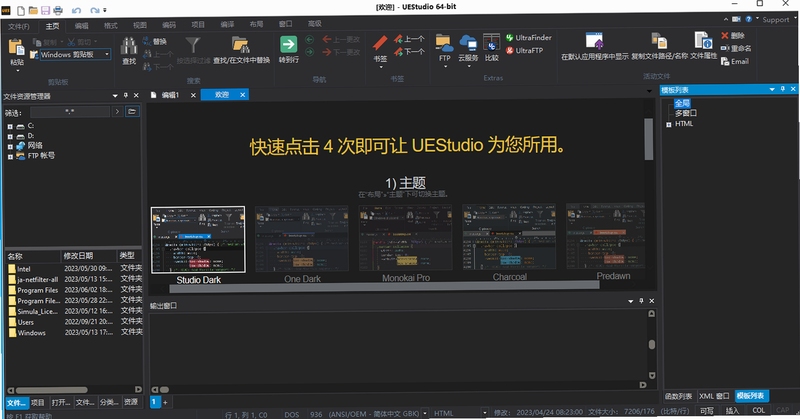The image size is (800, 419).
Task: Open the Support link
Action: pos(776,20)
